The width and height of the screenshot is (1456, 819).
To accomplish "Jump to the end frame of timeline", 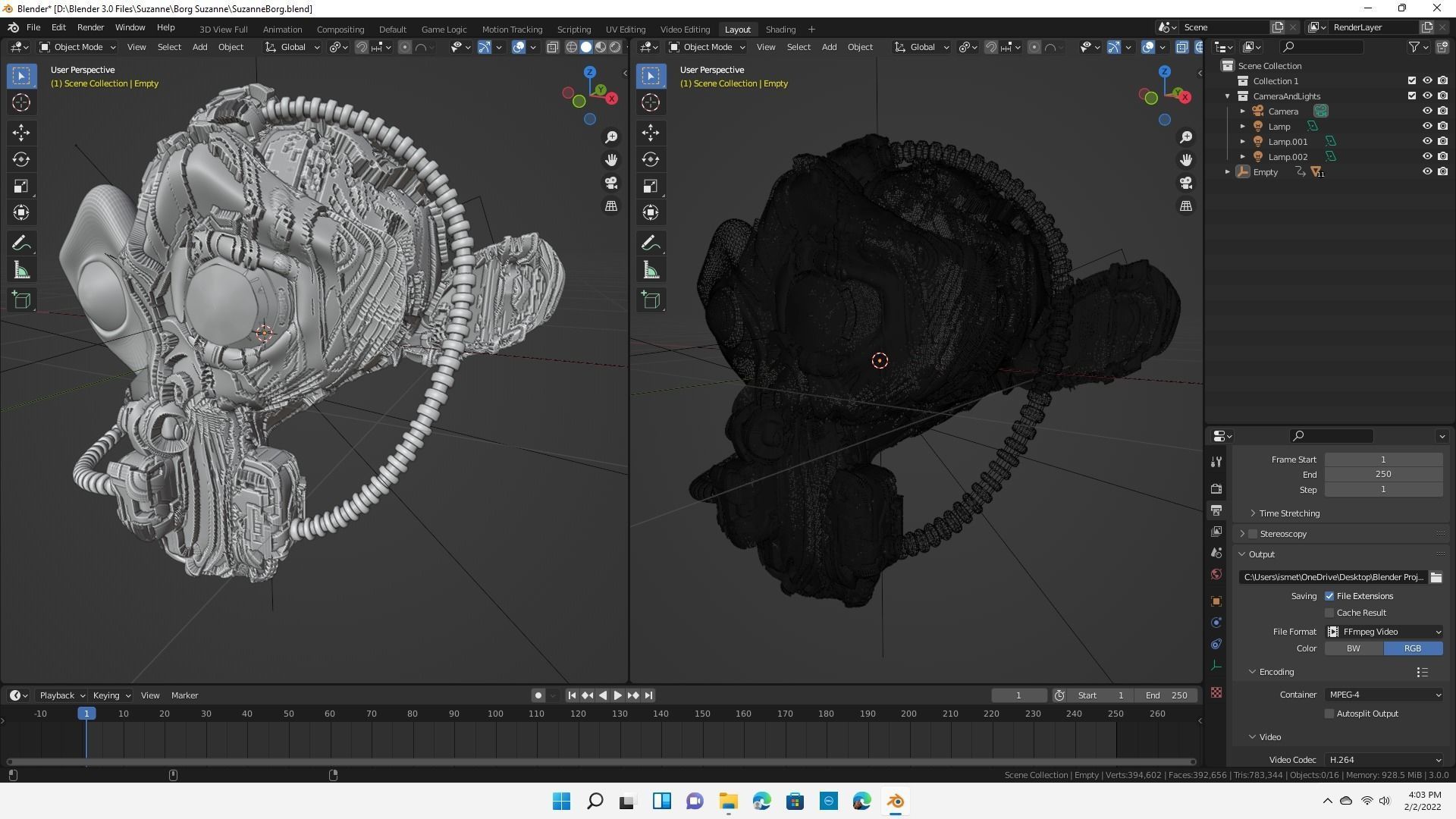I will 648,695.
